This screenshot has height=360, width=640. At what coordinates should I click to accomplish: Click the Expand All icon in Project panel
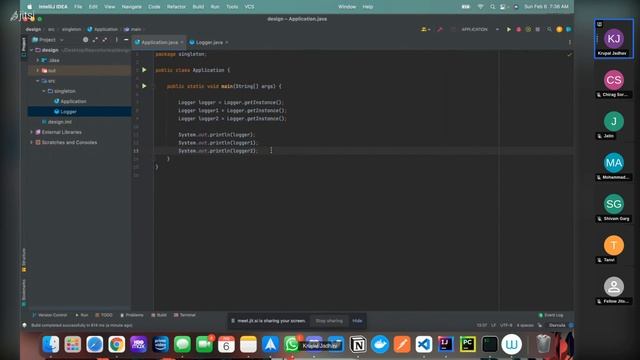(95, 40)
